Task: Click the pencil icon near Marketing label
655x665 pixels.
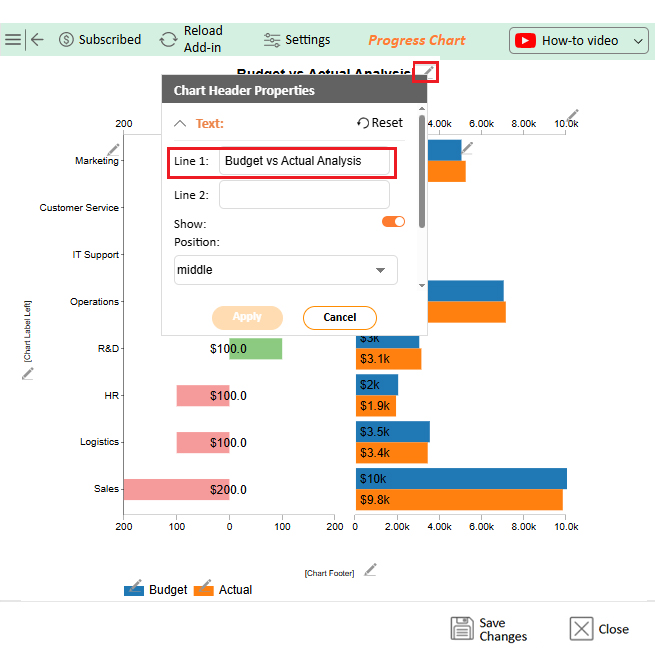Action: [x=113, y=150]
